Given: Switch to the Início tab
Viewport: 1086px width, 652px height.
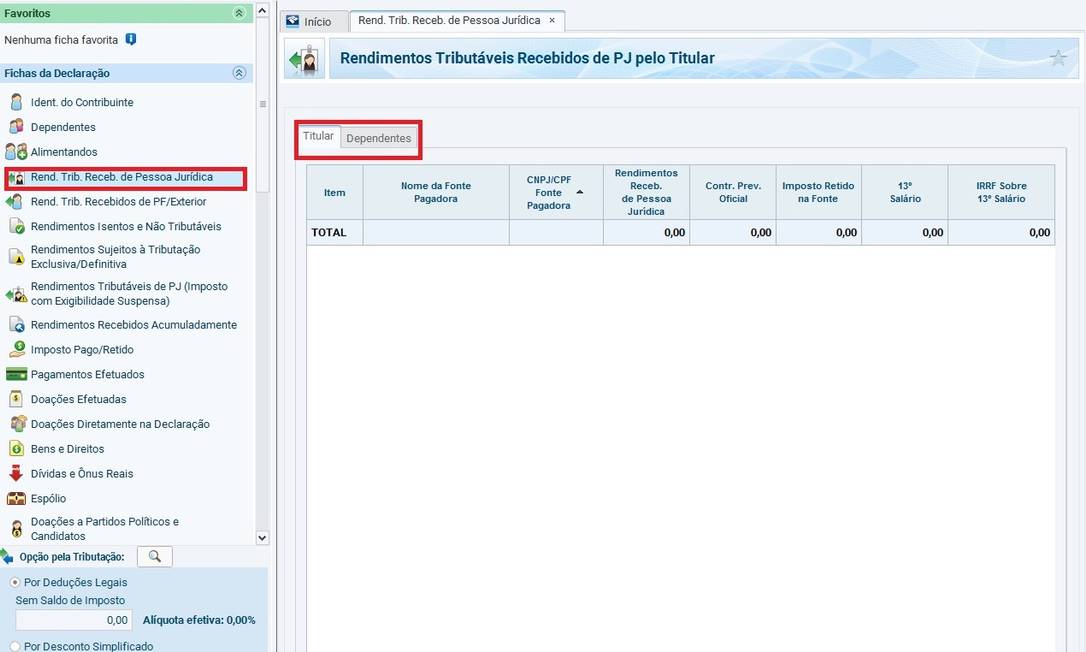Looking at the screenshot, I should coord(309,21).
